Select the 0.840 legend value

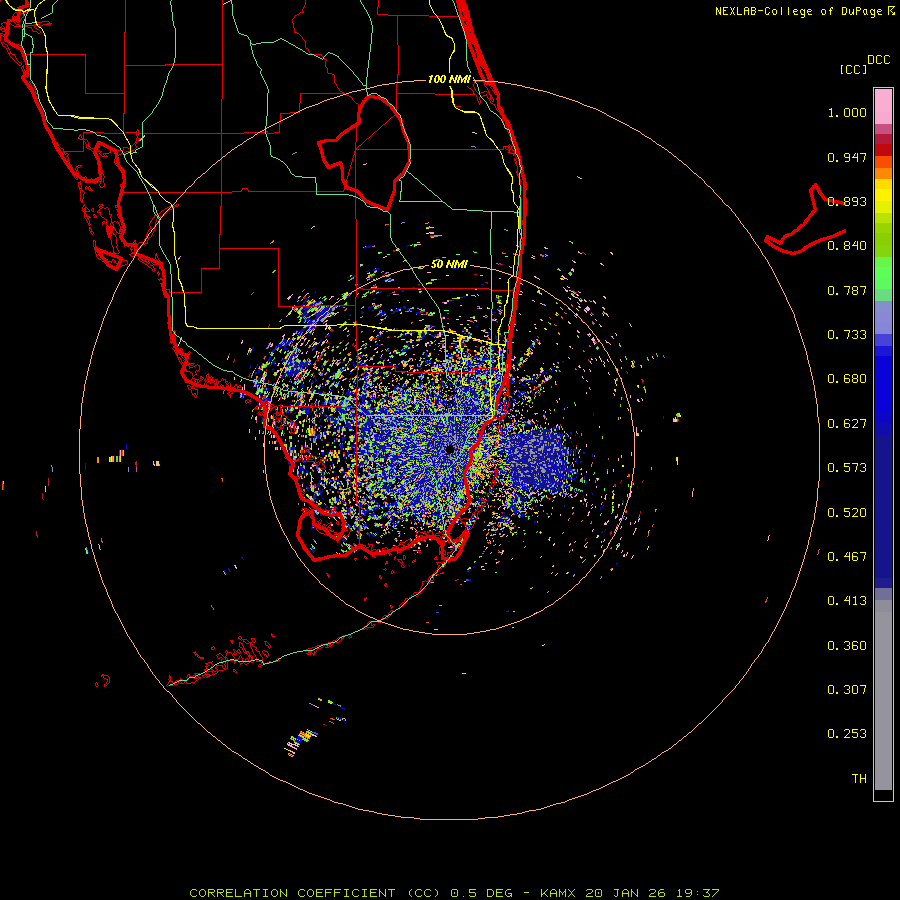847,246
